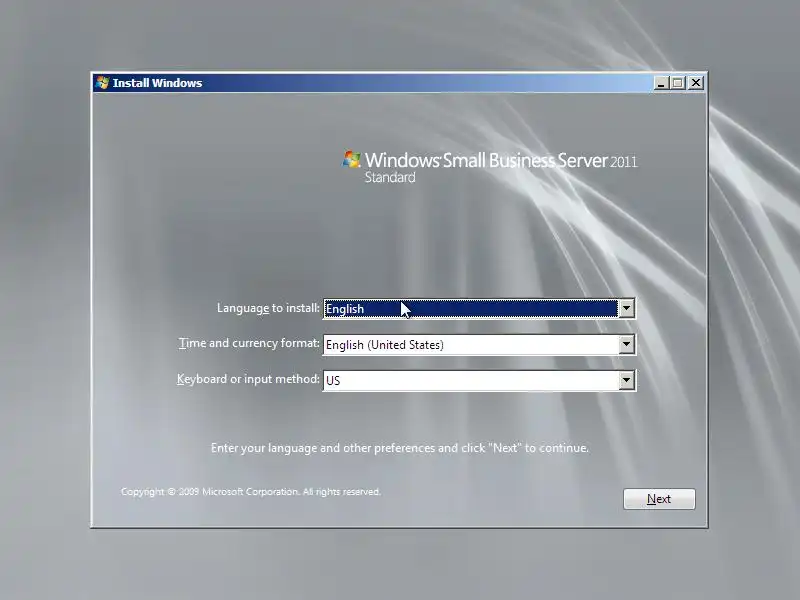The image size is (800, 600).
Task: Minimize the Install Windows dialog
Action: [x=661, y=83]
